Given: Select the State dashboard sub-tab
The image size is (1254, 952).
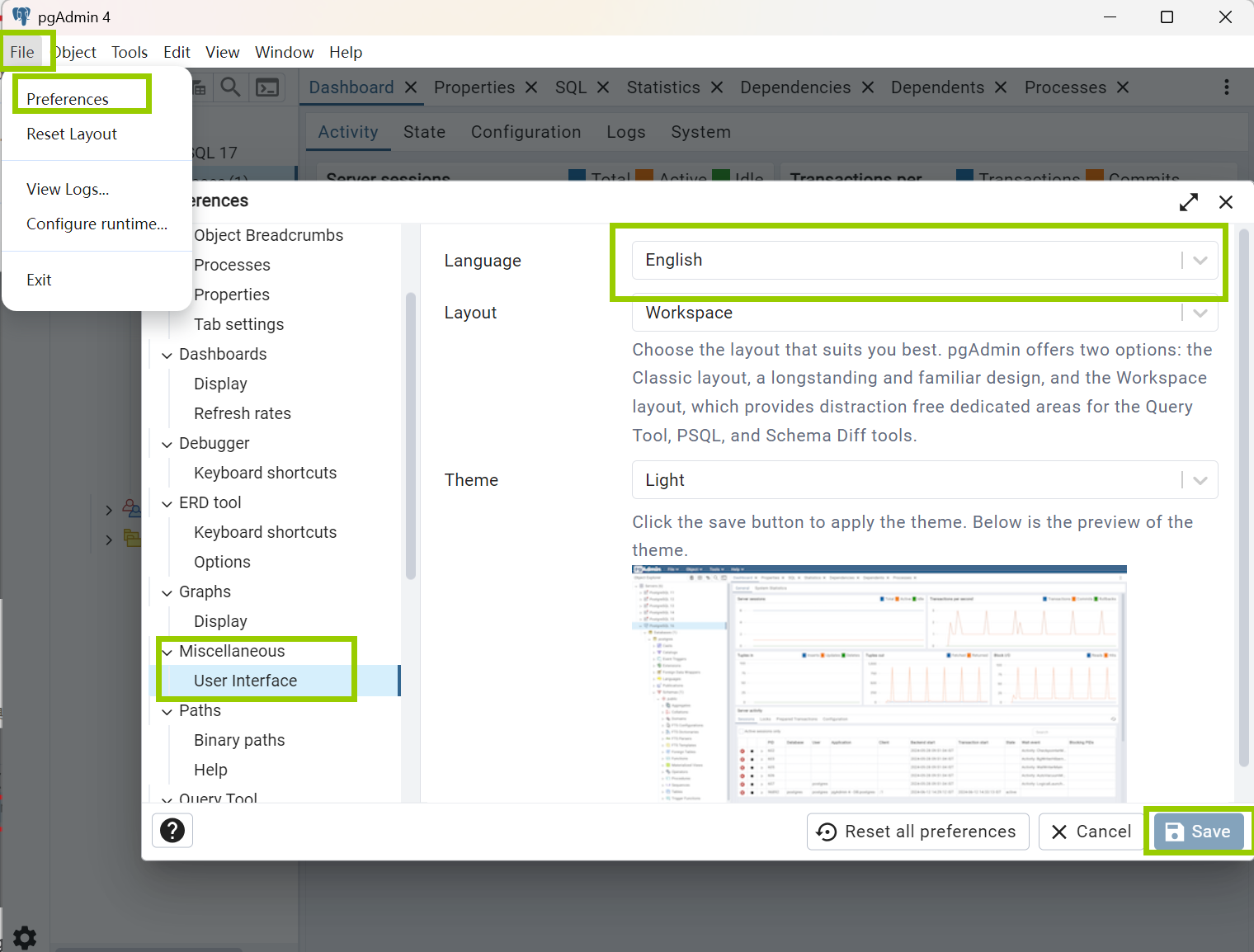Looking at the screenshot, I should 424,132.
